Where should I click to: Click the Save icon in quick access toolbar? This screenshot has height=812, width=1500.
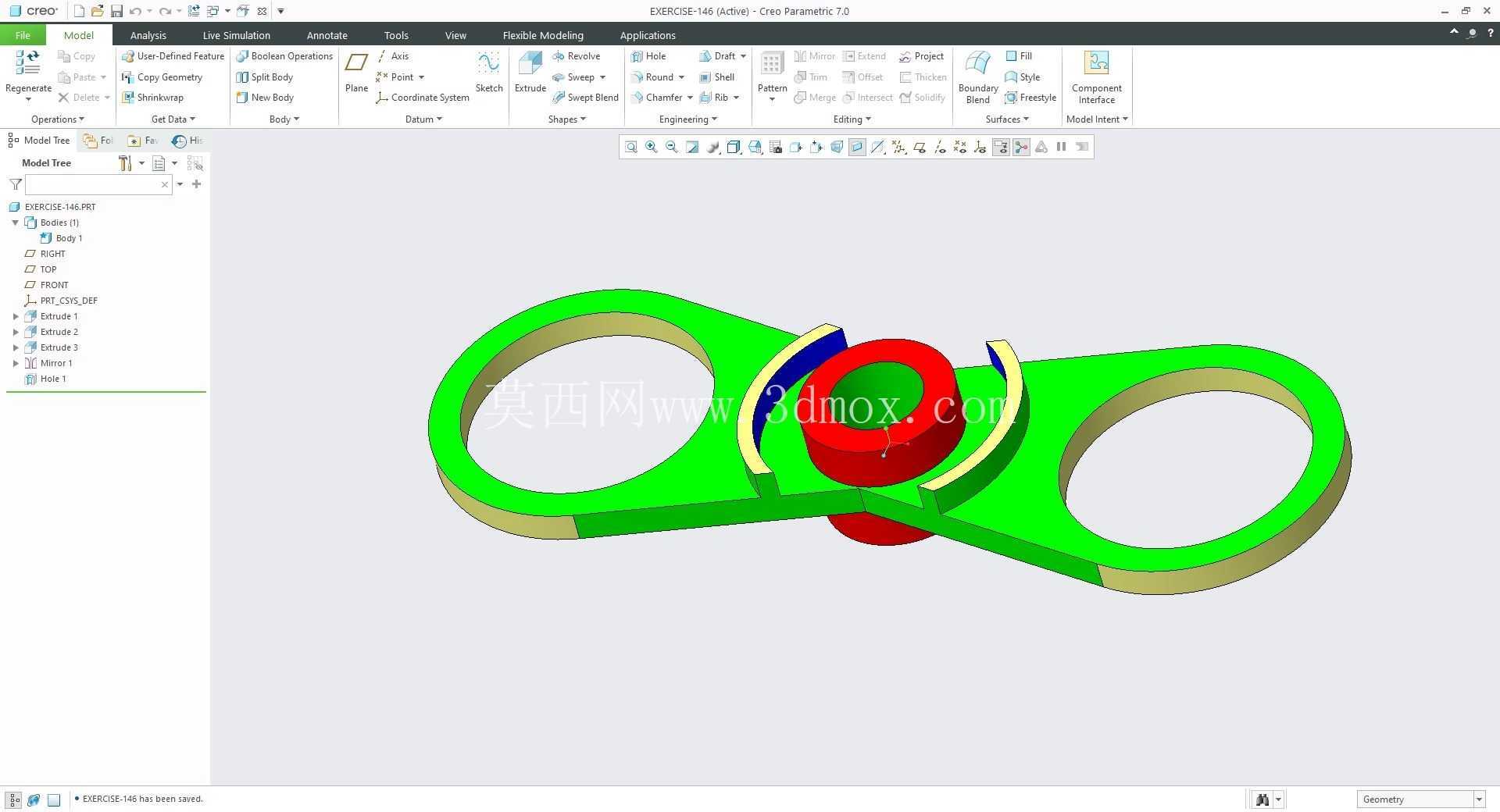[116, 11]
